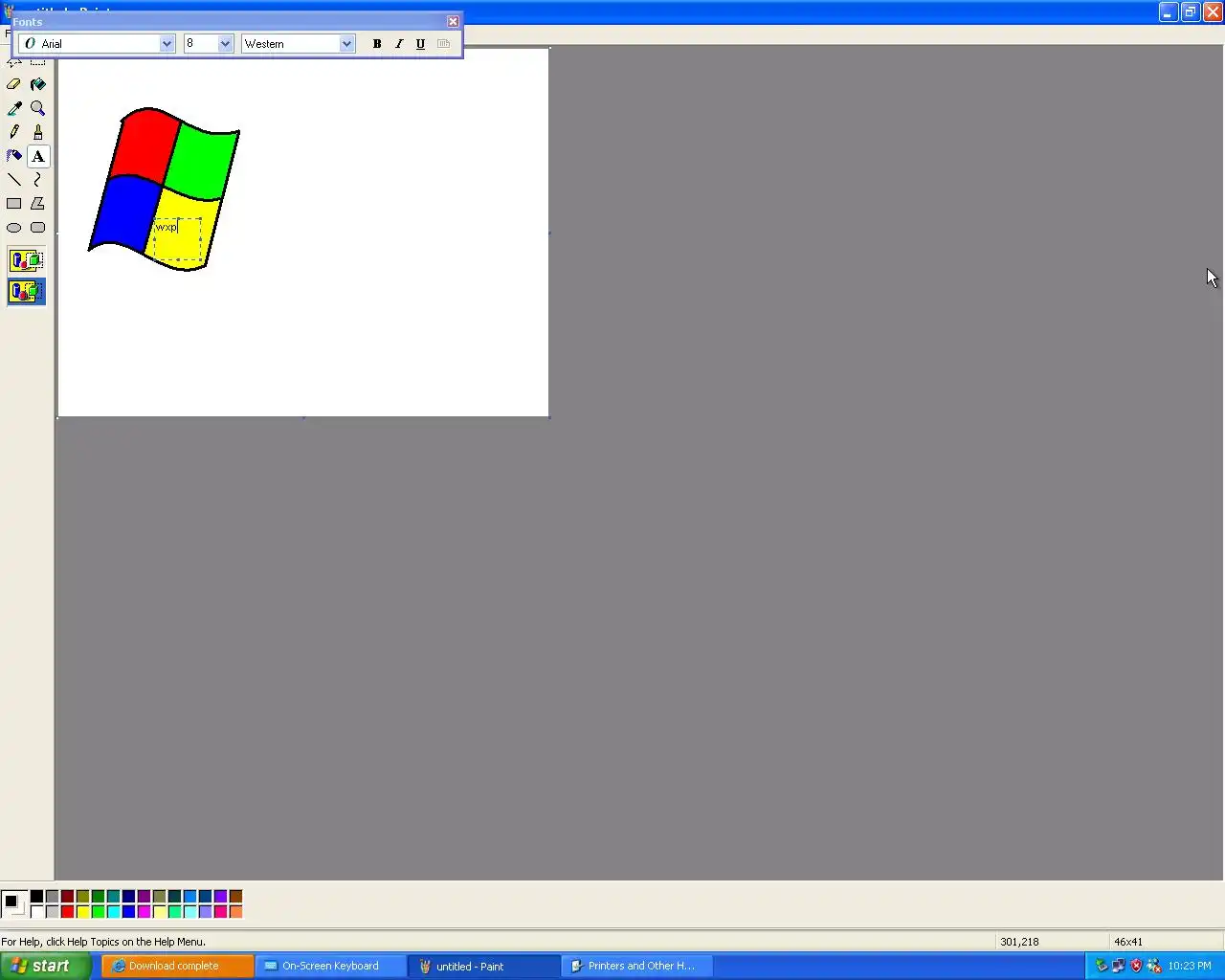Click the network connection tray icon
This screenshot has width=1225, height=980.
[x=1119, y=966]
